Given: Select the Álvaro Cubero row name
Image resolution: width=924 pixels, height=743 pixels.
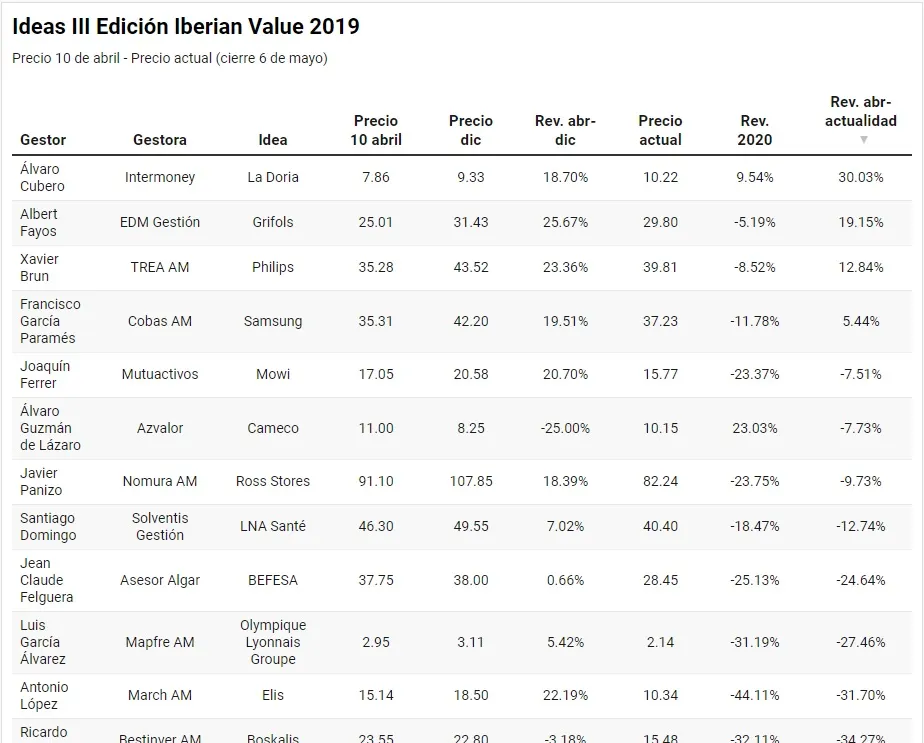Looking at the screenshot, I should [42, 177].
